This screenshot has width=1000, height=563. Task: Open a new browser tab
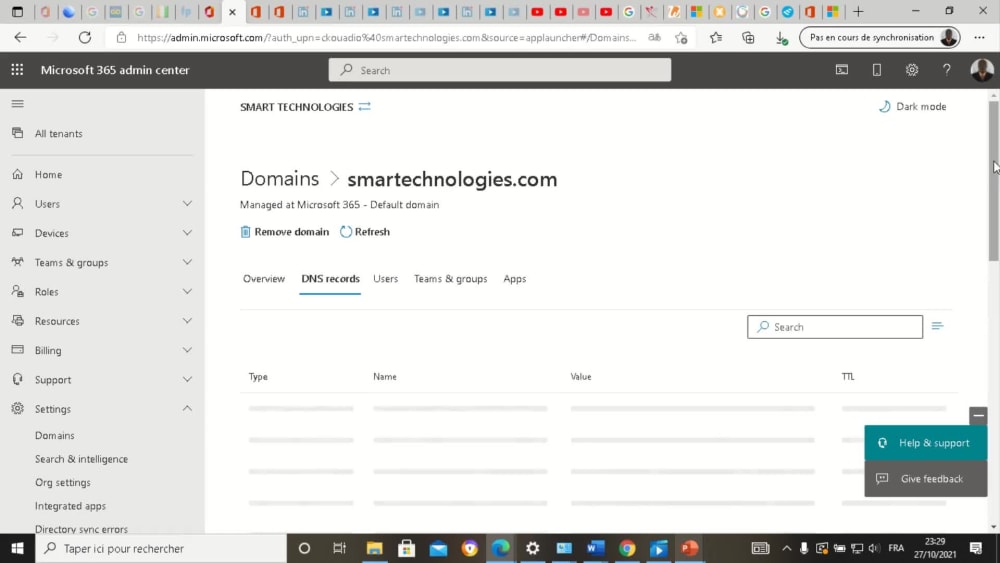pos(858,11)
